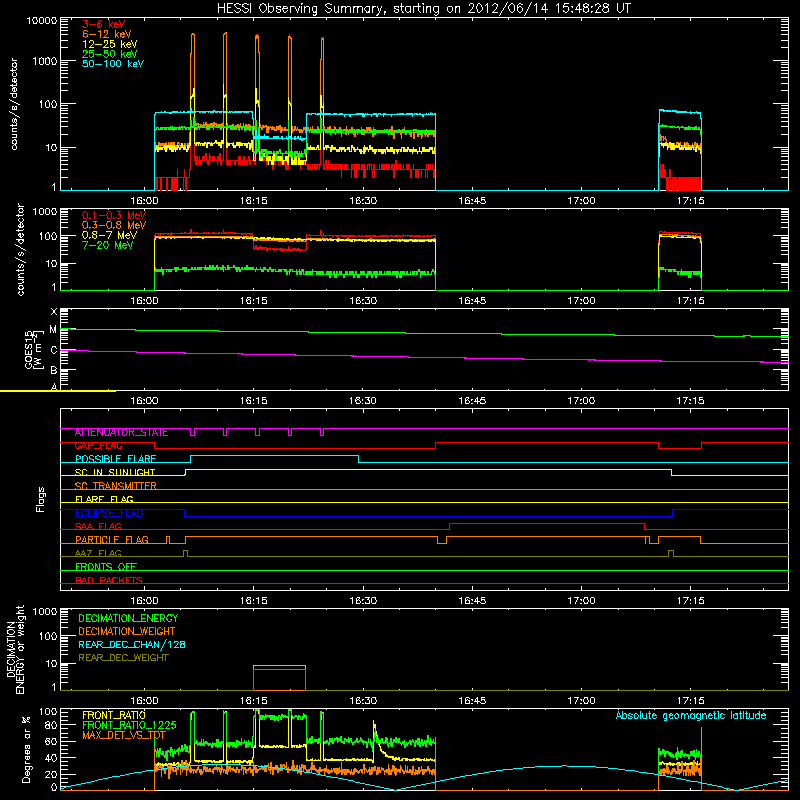The height and width of the screenshot is (800, 800).
Task: Select the PARTICLE_FLAG label
Action: pyautogui.click(x=112, y=539)
